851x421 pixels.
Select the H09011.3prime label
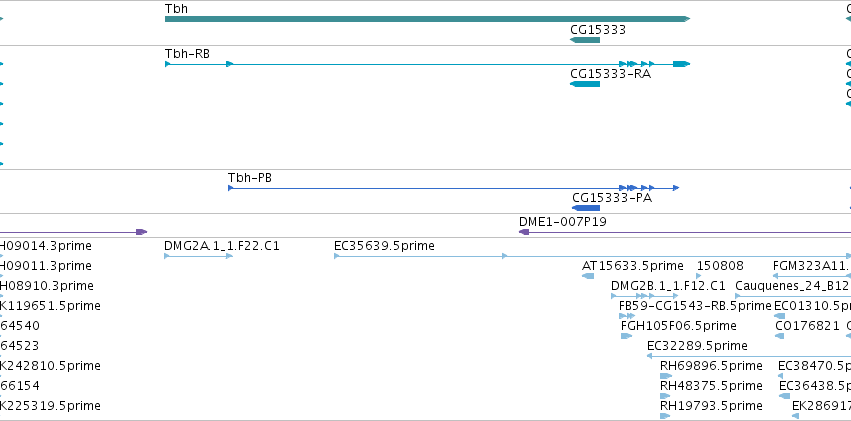pos(46,266)
